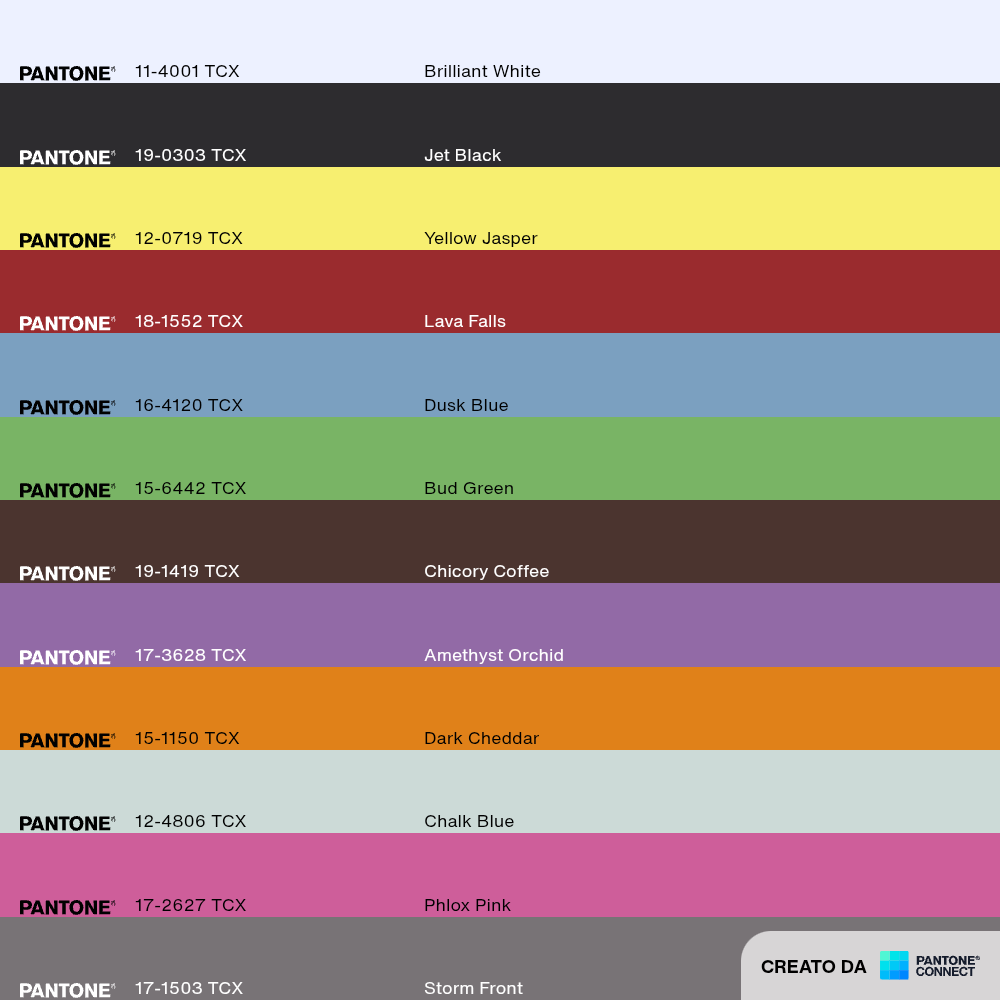1000x1000 pixels.
Task: Select the Yellow Jasper color swatch
Action: [500, 209]
